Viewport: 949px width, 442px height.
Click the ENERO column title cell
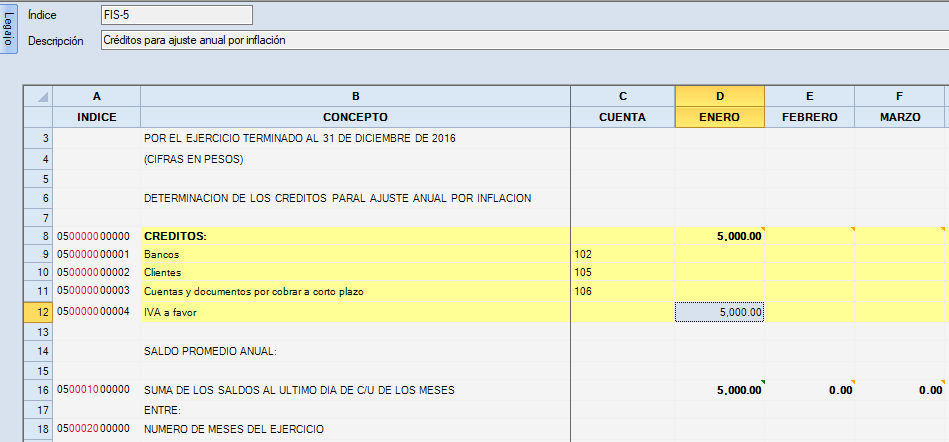[x=720, y=117]
